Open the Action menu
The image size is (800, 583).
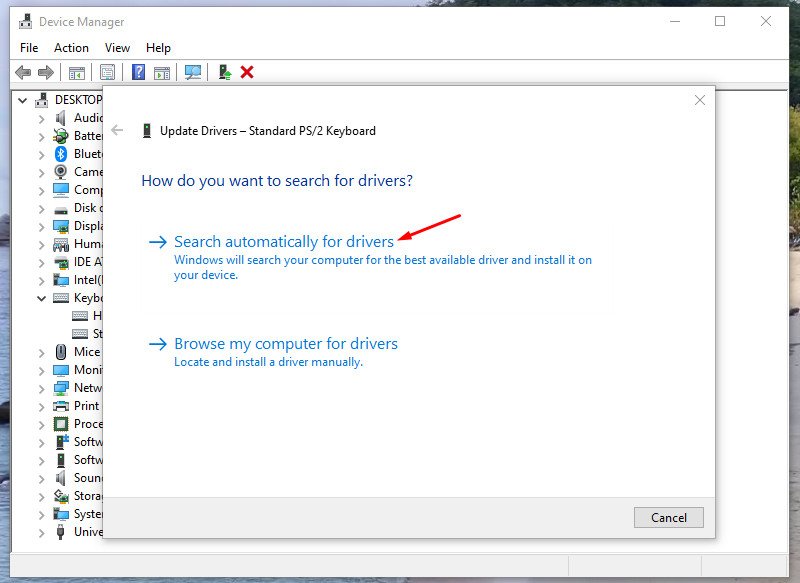(71, 47)
